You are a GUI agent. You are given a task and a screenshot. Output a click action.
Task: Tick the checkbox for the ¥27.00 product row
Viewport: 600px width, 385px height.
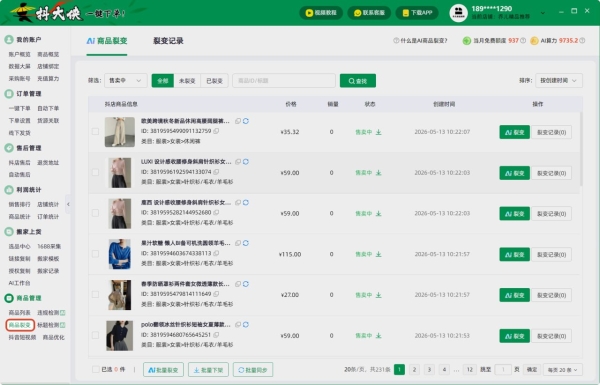(x=95, y=295)
